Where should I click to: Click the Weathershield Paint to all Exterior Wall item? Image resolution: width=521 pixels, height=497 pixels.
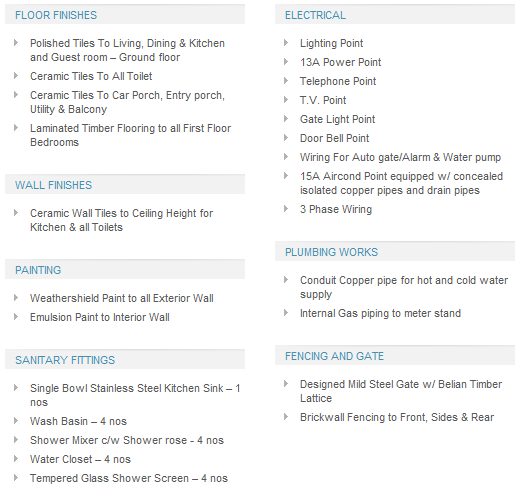pyautogui.click(x=122, y=298)
